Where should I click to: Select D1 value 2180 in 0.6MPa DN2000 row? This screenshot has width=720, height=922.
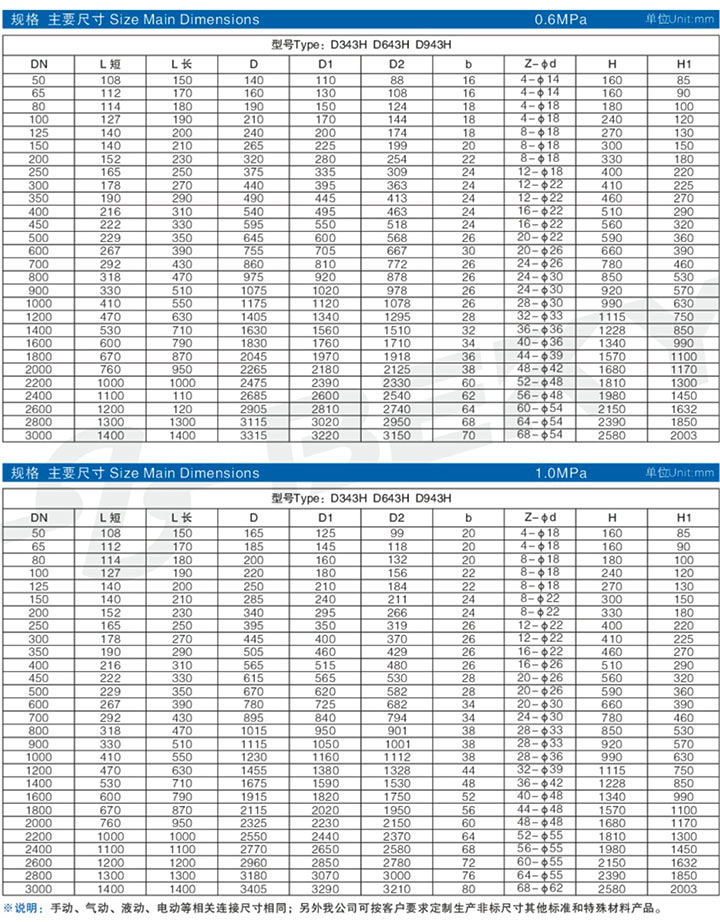pos(325,370)
